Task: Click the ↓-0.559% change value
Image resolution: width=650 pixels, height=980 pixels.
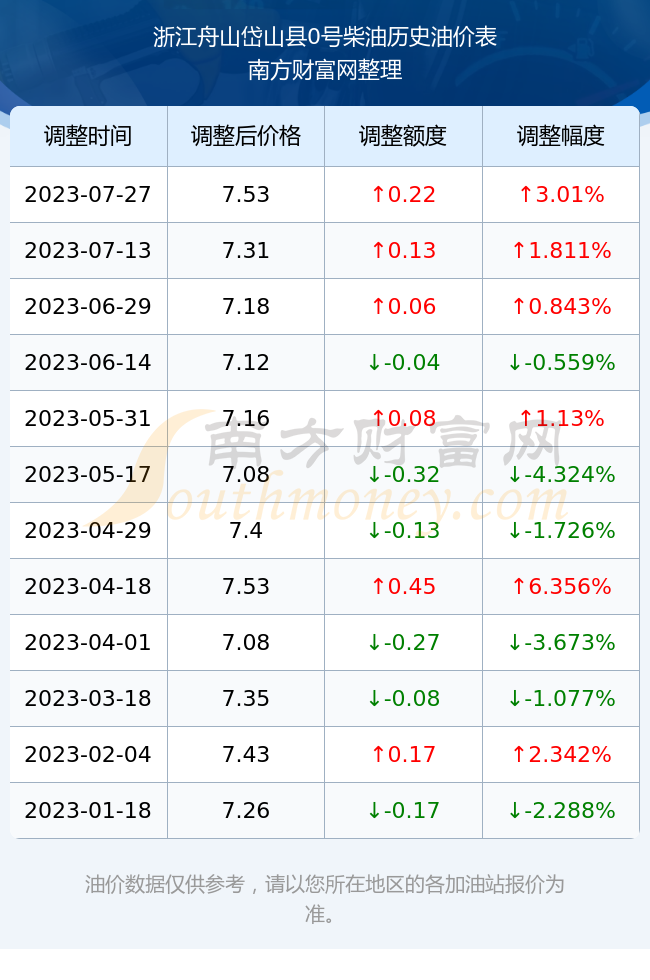Action: coord(561,362)
